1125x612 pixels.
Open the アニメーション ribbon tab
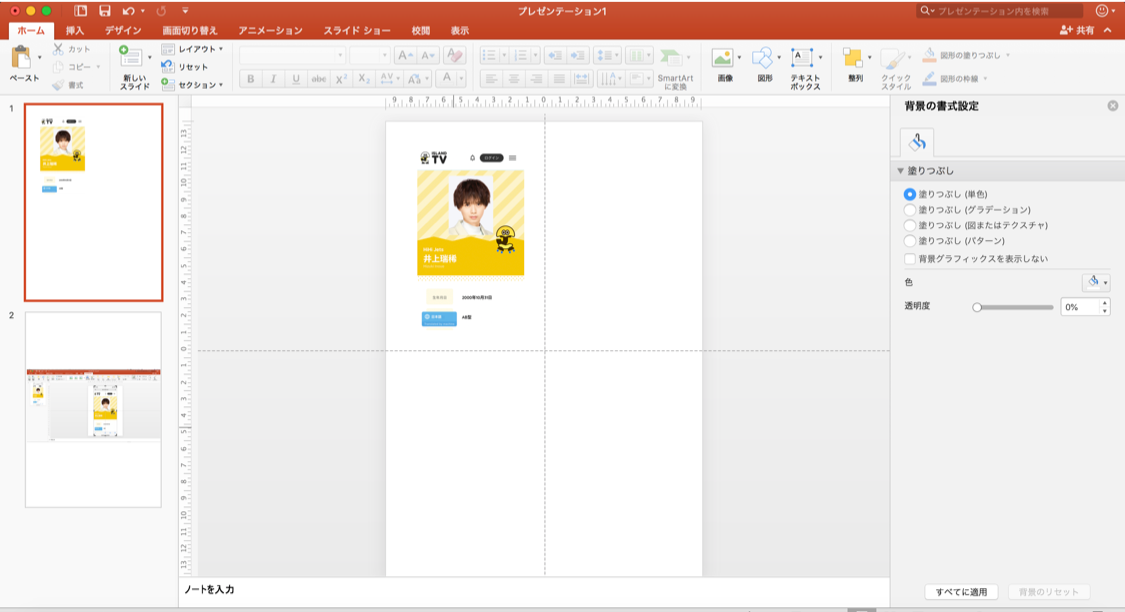click(x=272, y=31)
